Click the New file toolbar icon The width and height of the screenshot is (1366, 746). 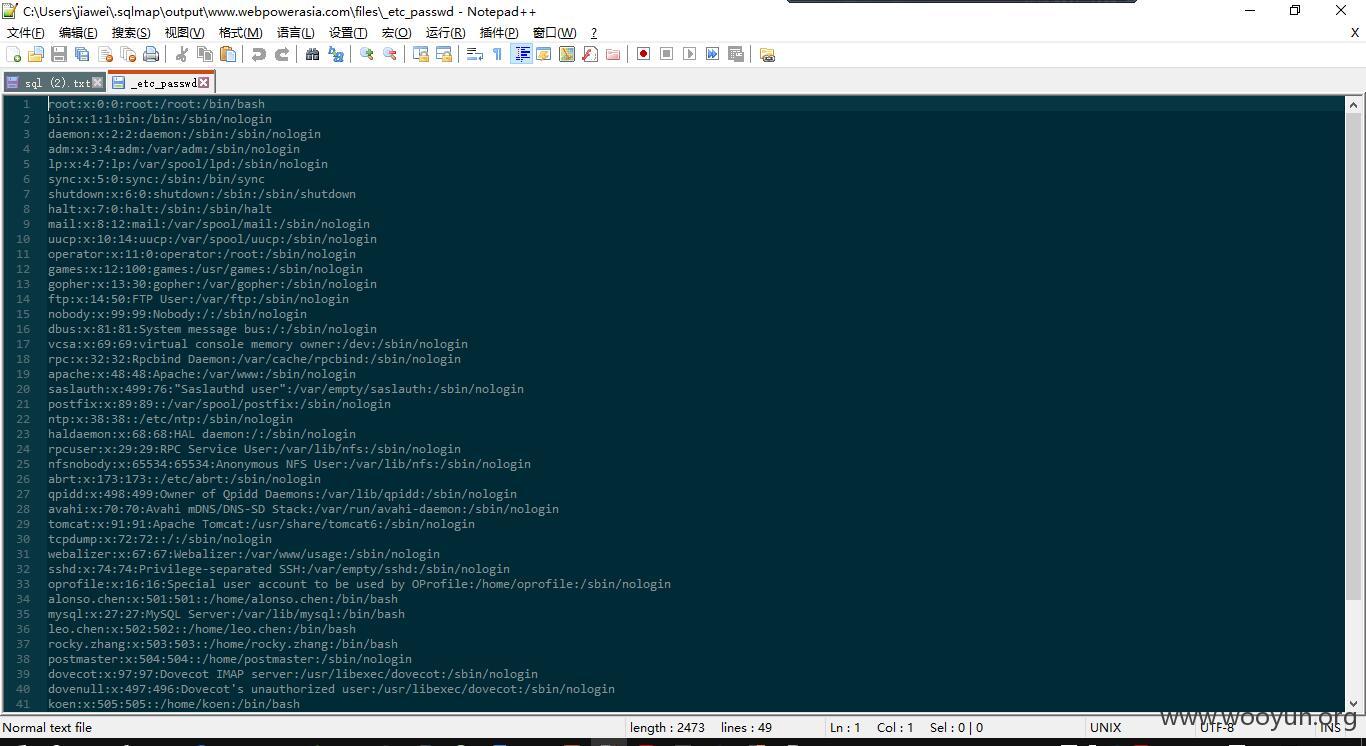[x=14, y=54]
